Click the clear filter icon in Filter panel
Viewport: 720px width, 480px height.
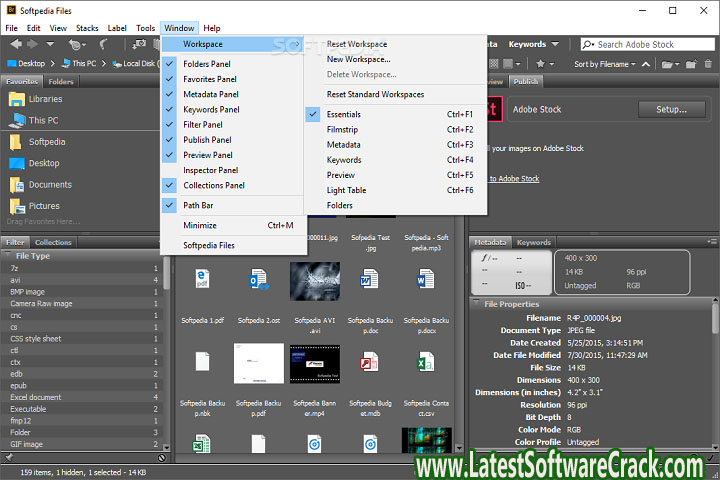161,457
